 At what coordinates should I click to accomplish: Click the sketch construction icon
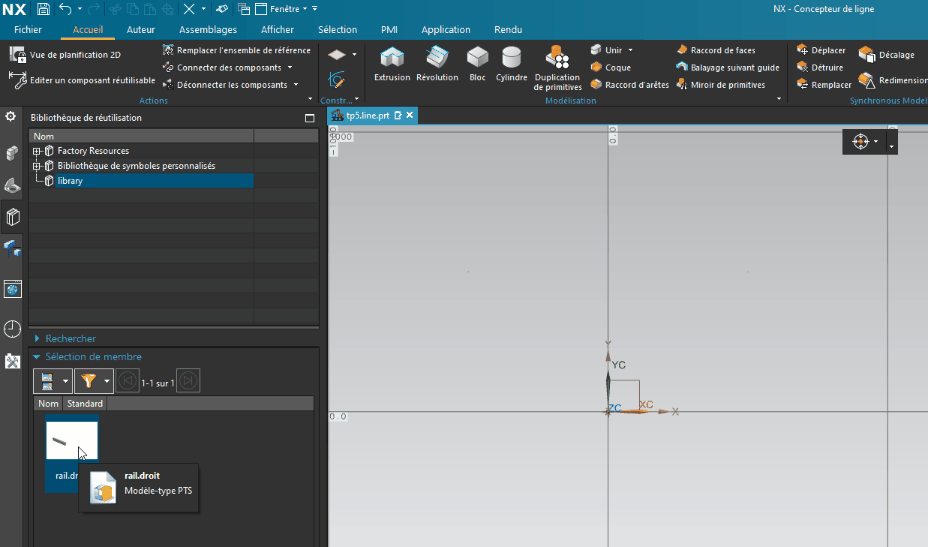(337, 79)
